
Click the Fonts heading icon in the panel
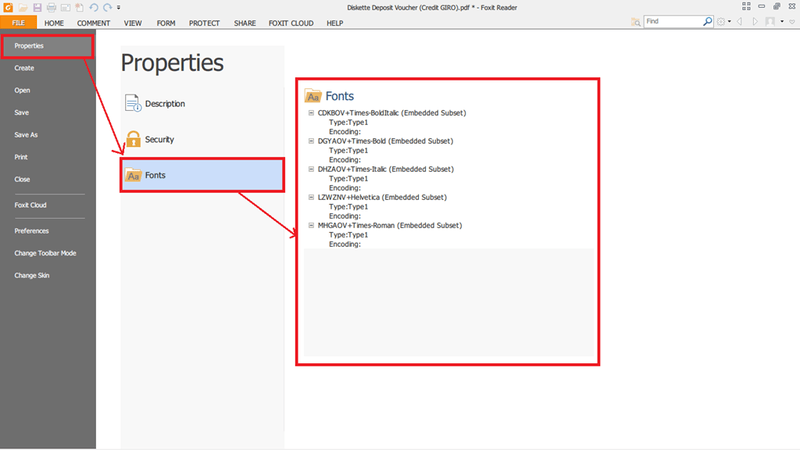pyautogui.click(x=313, y=96)
